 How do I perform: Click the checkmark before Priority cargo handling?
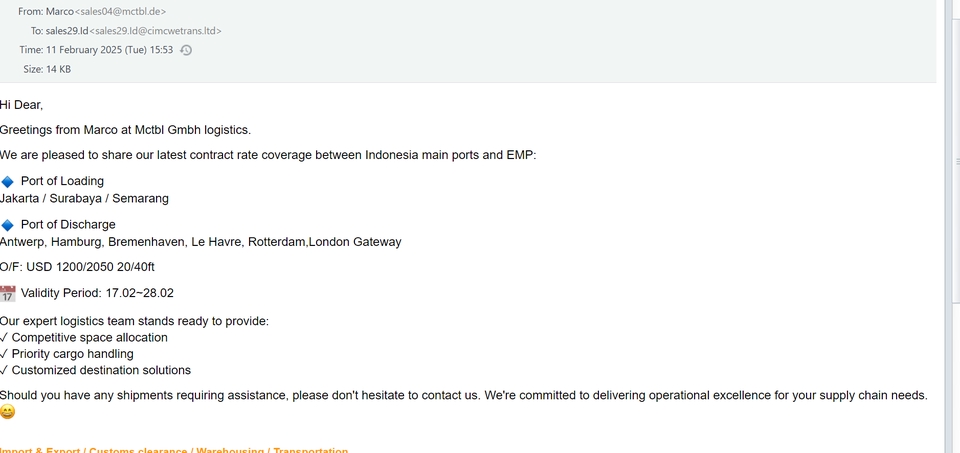4,354
